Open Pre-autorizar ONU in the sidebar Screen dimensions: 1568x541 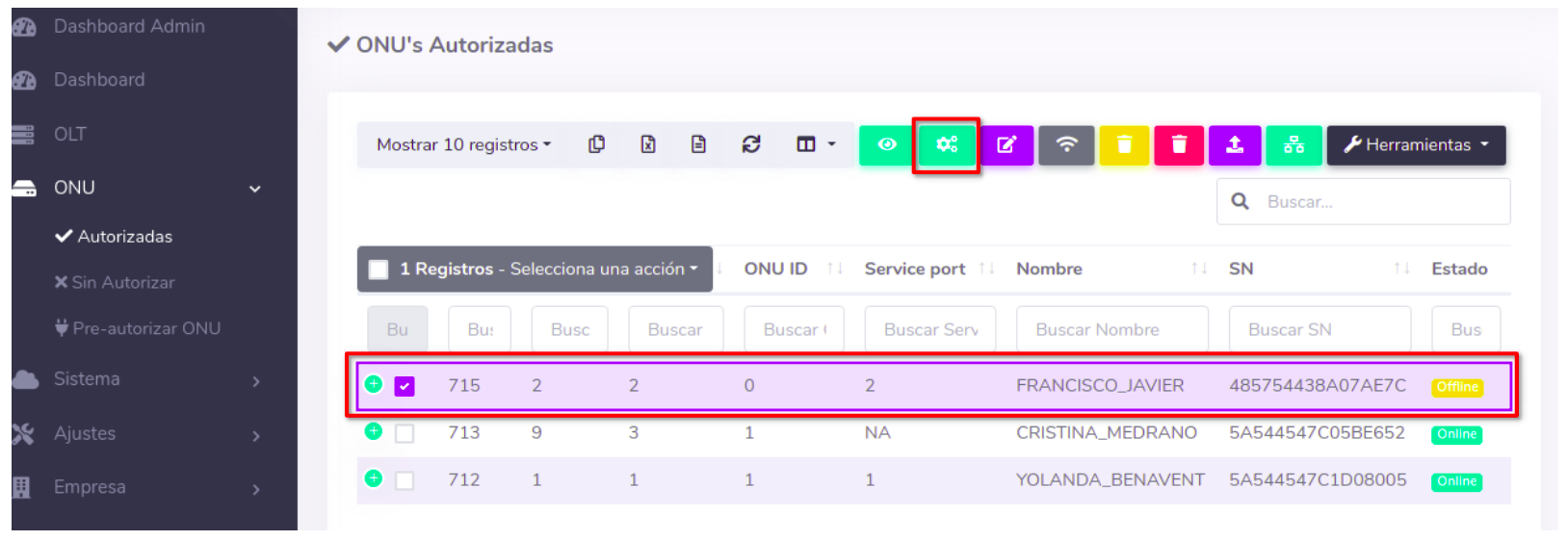point(146,328)
